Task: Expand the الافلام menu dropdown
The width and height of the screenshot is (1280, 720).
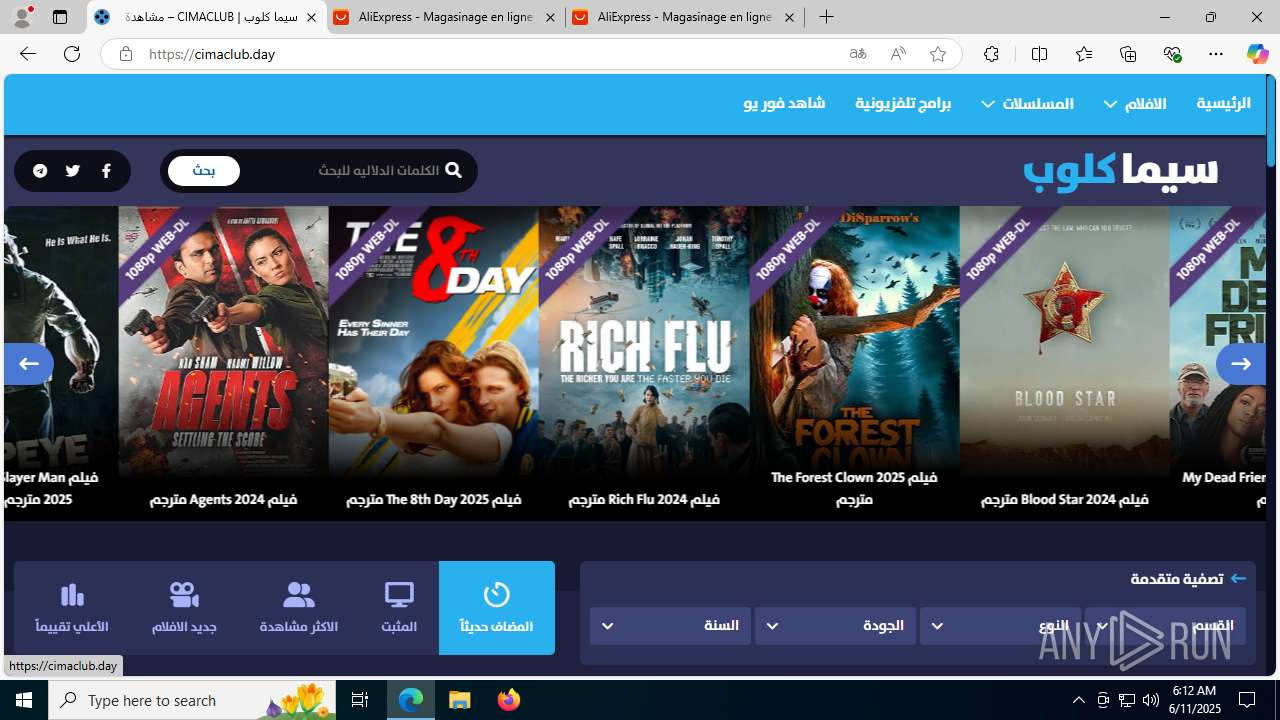Action: click(x=1135, y=103)
